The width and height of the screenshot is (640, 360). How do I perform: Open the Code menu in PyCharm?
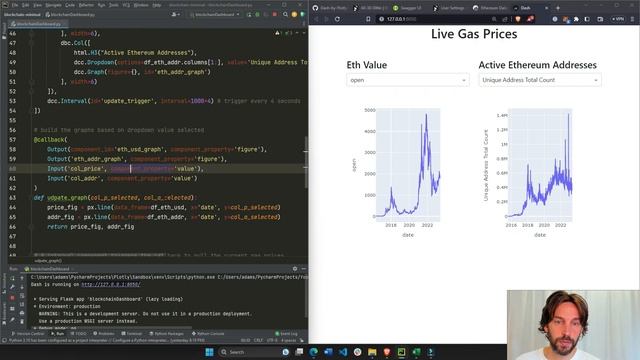tap(70, 5)
